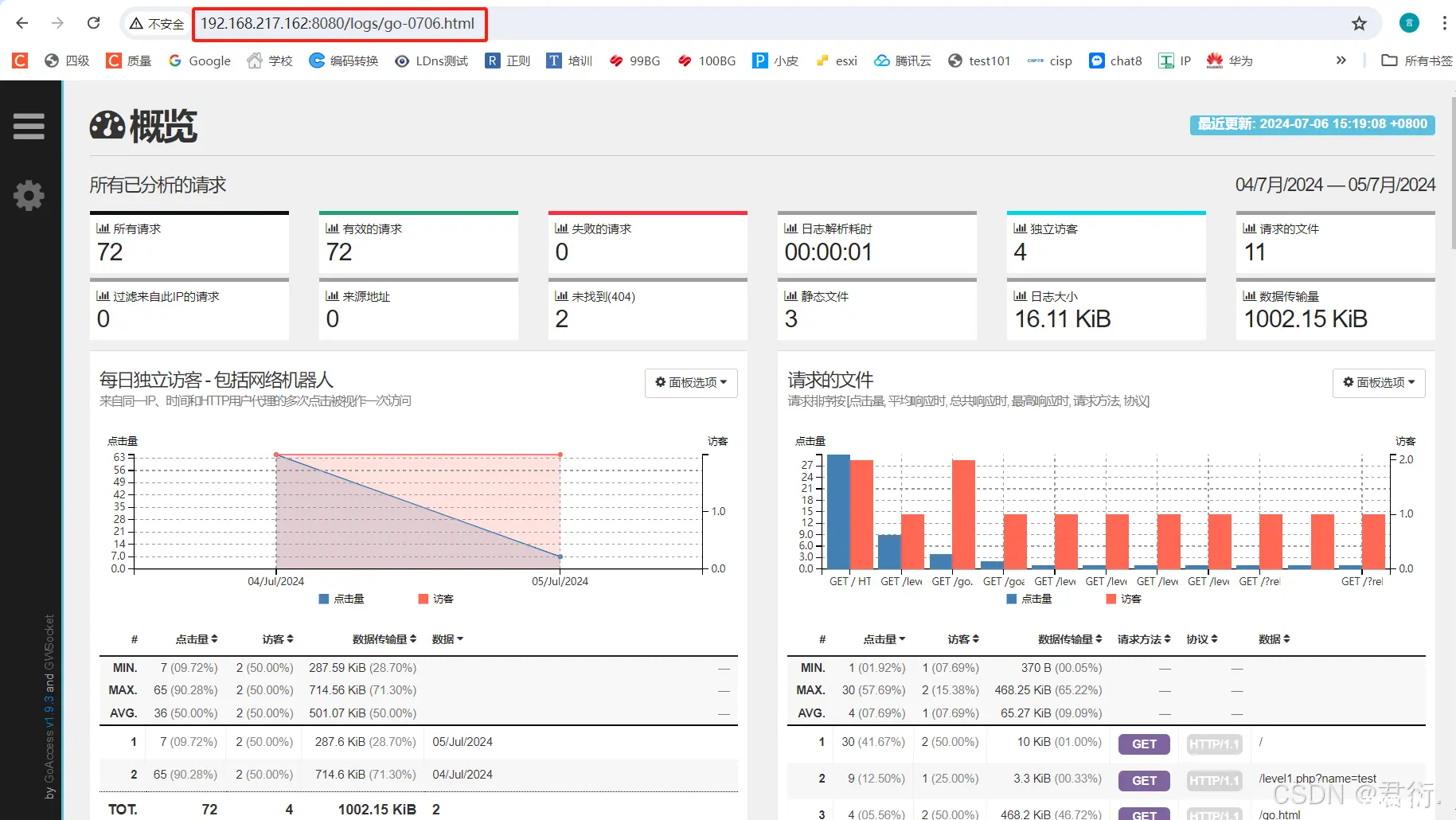Viewport: 1456px width, 820px height.
Task: Go back using browser back arrow
Action: 22,23
